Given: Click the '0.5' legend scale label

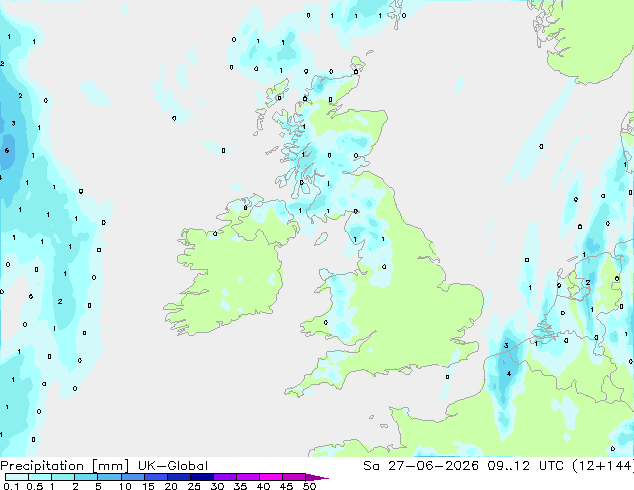Looking at the screenshot, I should pyautogui.click(x=35, y=486).
